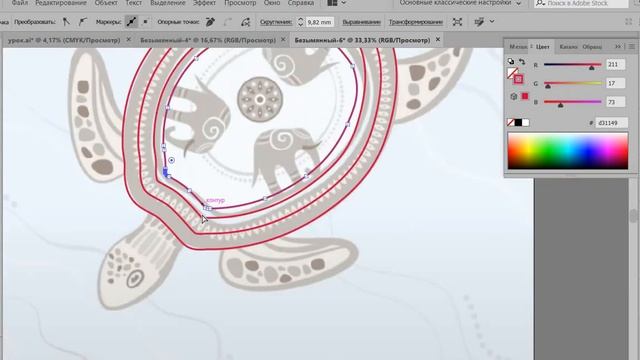The image size is (640, 360).
Task: Collapse the color panel with double-arrow
Action: tap(618, 47)
